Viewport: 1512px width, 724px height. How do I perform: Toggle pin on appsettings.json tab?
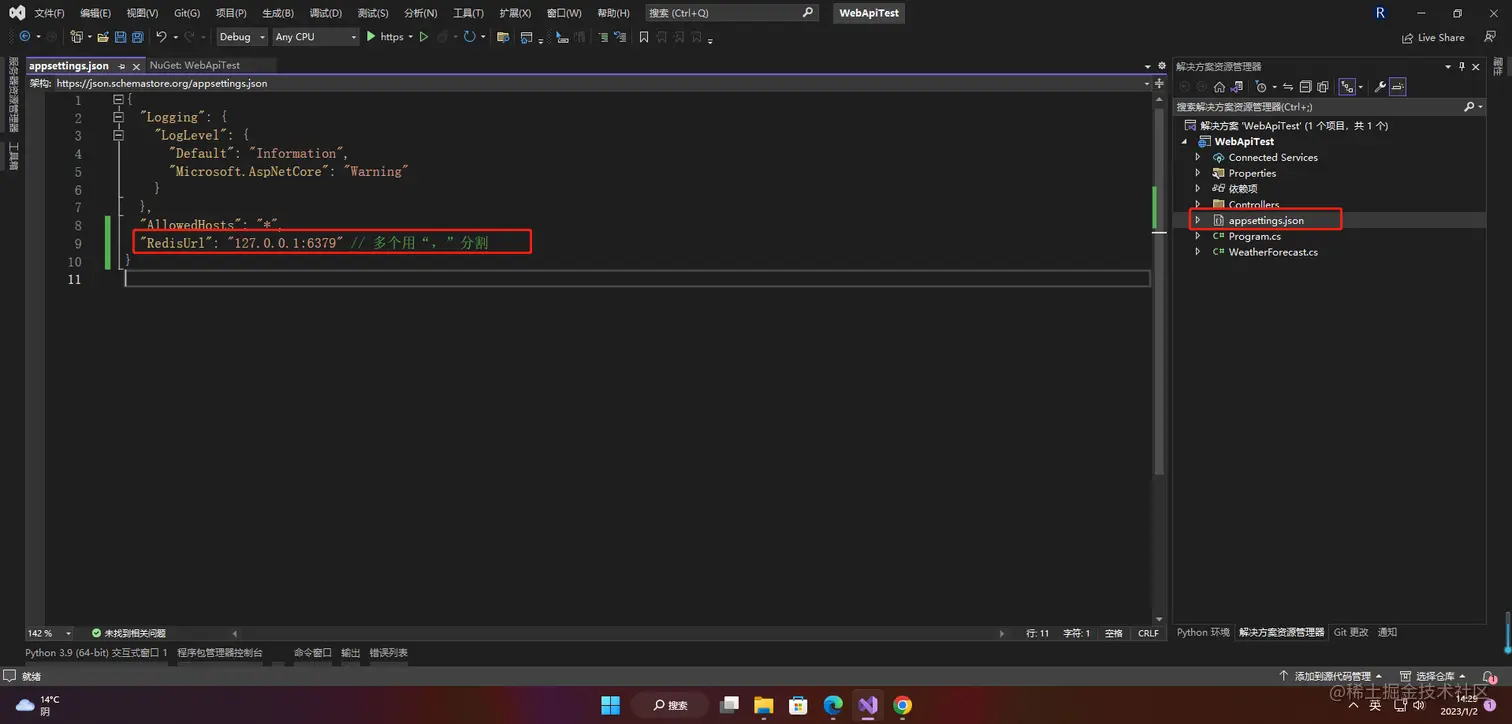[x=122, y=66]
